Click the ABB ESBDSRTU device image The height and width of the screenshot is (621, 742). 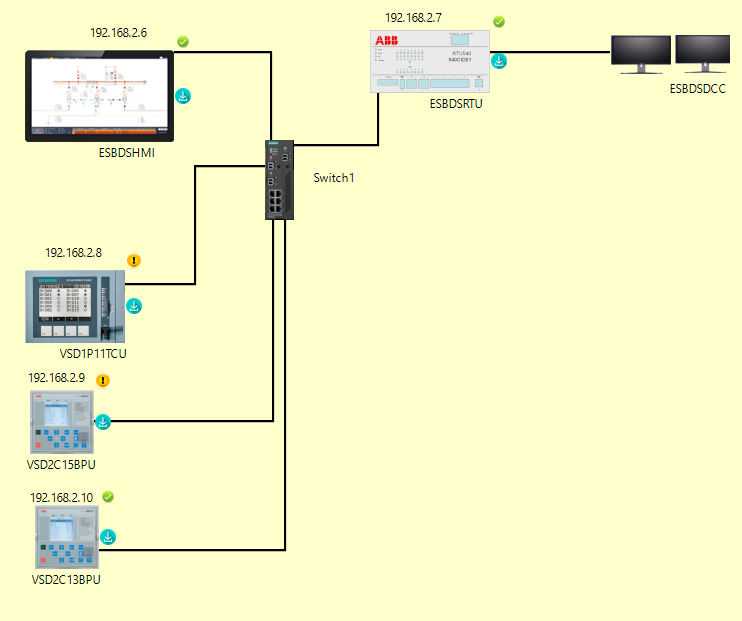441,62
